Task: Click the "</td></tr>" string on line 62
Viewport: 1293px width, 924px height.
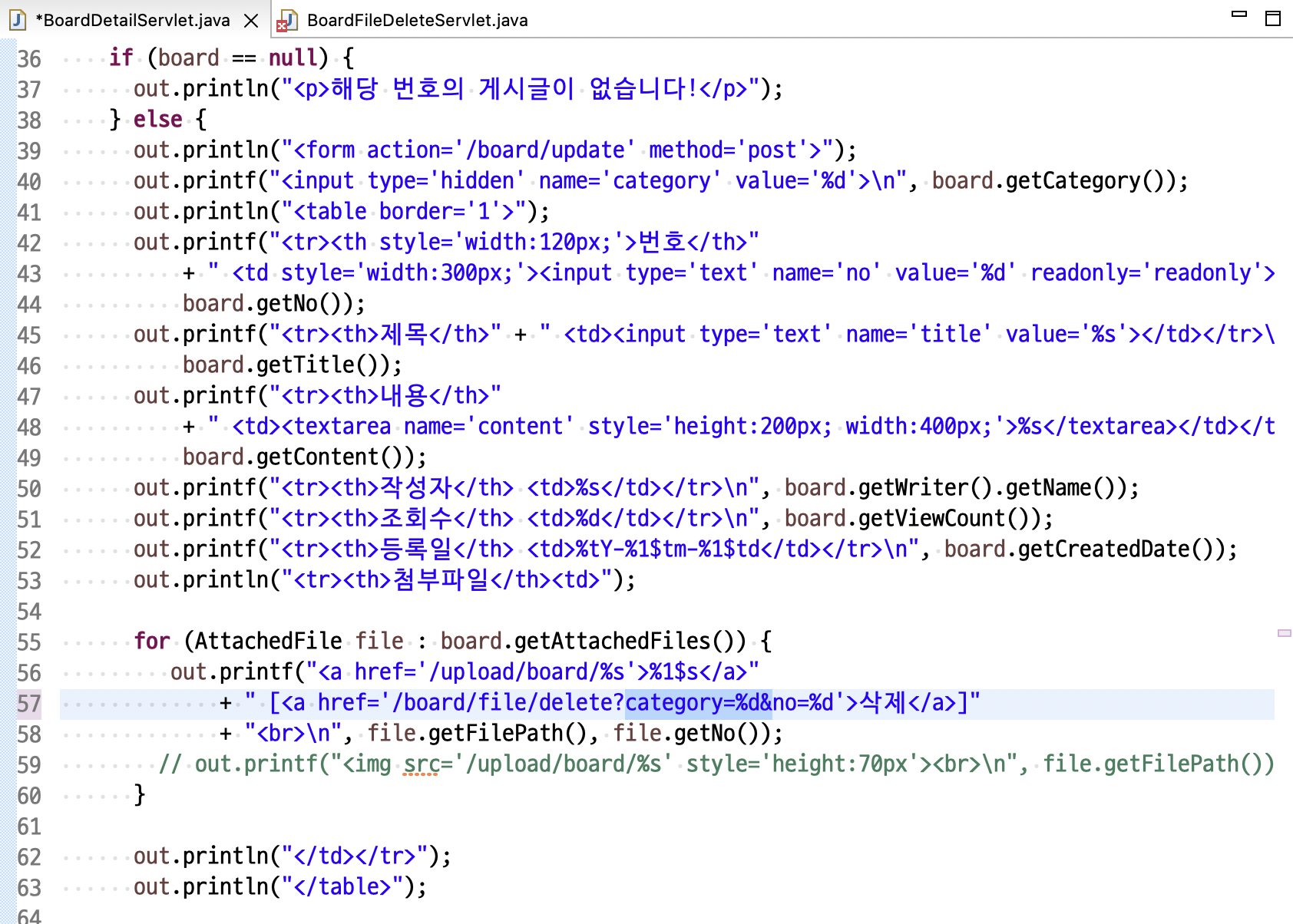Action: pyautogui.click(x=355, y=856)
